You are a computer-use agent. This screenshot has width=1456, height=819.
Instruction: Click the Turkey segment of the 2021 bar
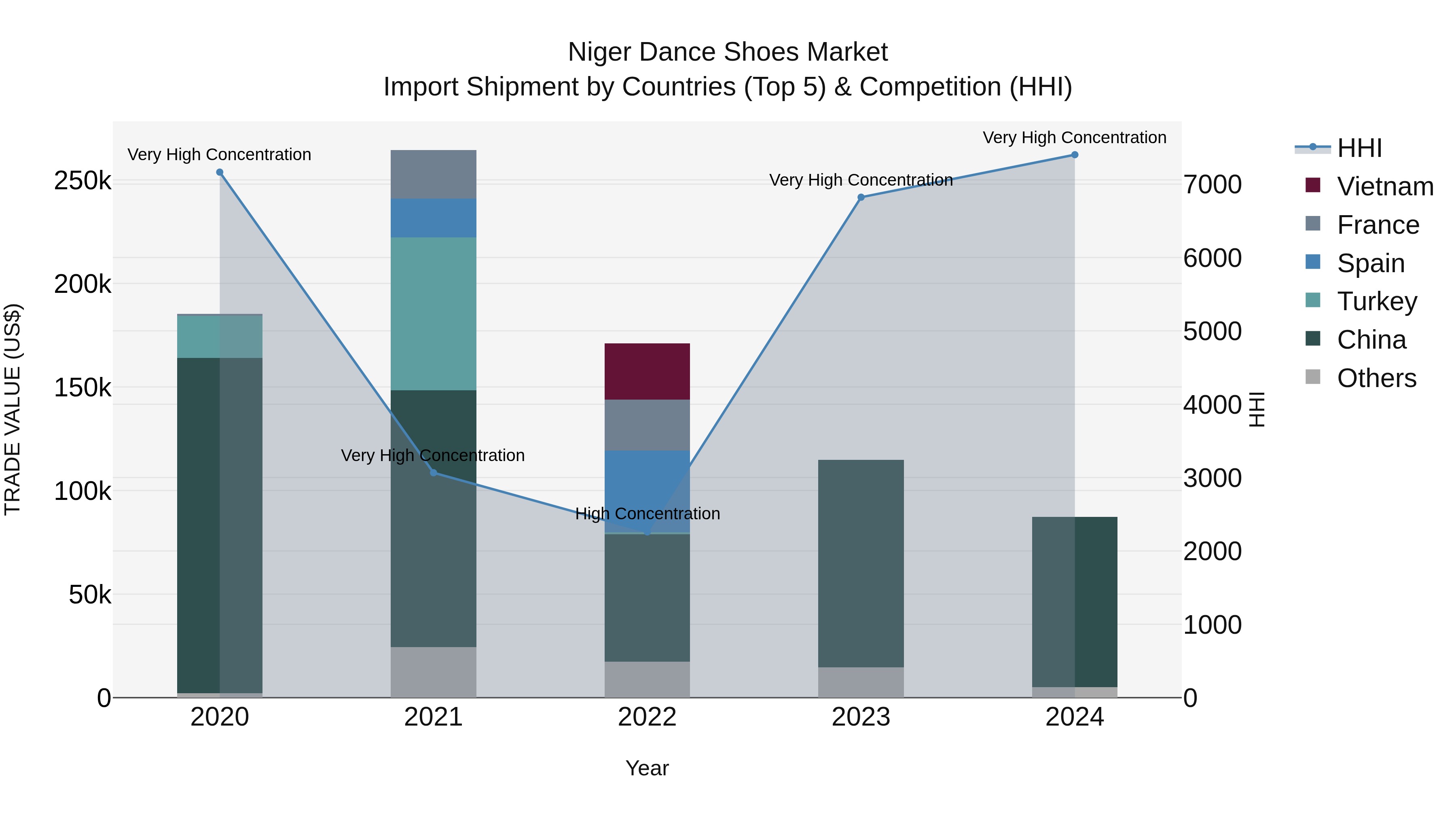(x=434, y=314)
